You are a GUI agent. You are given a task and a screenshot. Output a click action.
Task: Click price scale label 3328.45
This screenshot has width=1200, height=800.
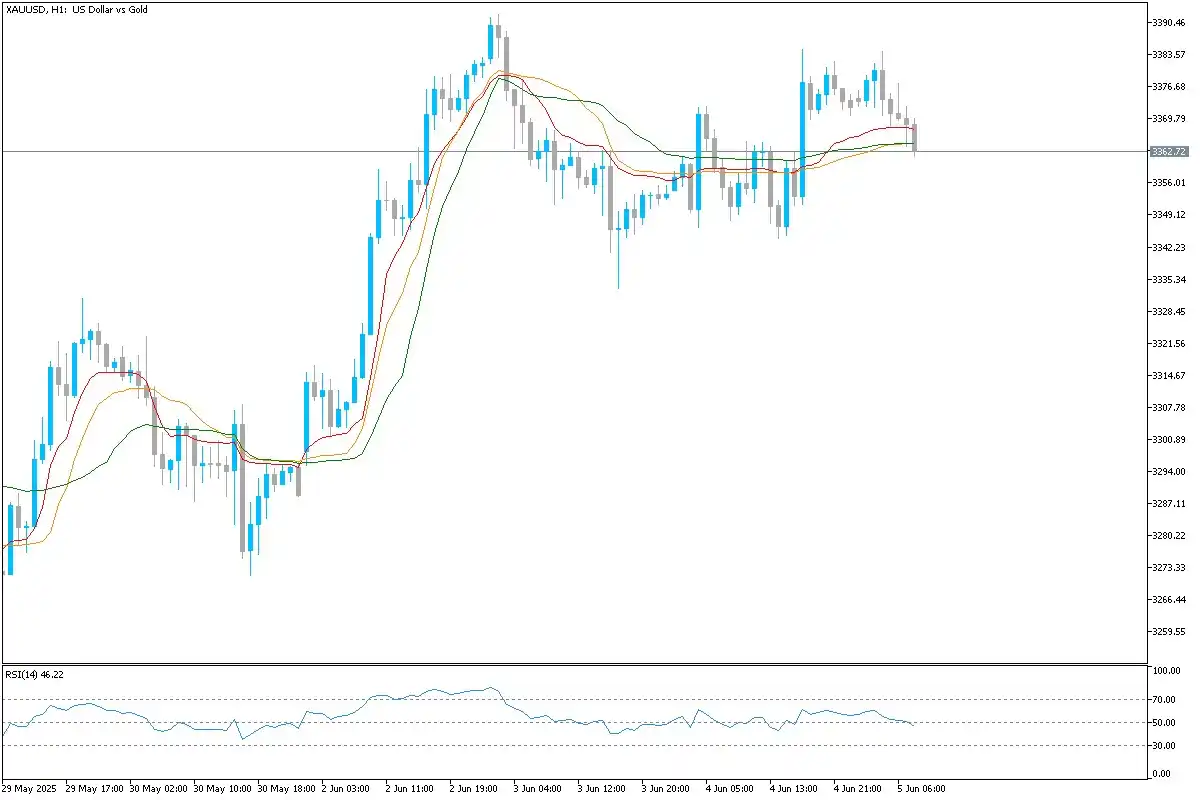click(1169, 311)
